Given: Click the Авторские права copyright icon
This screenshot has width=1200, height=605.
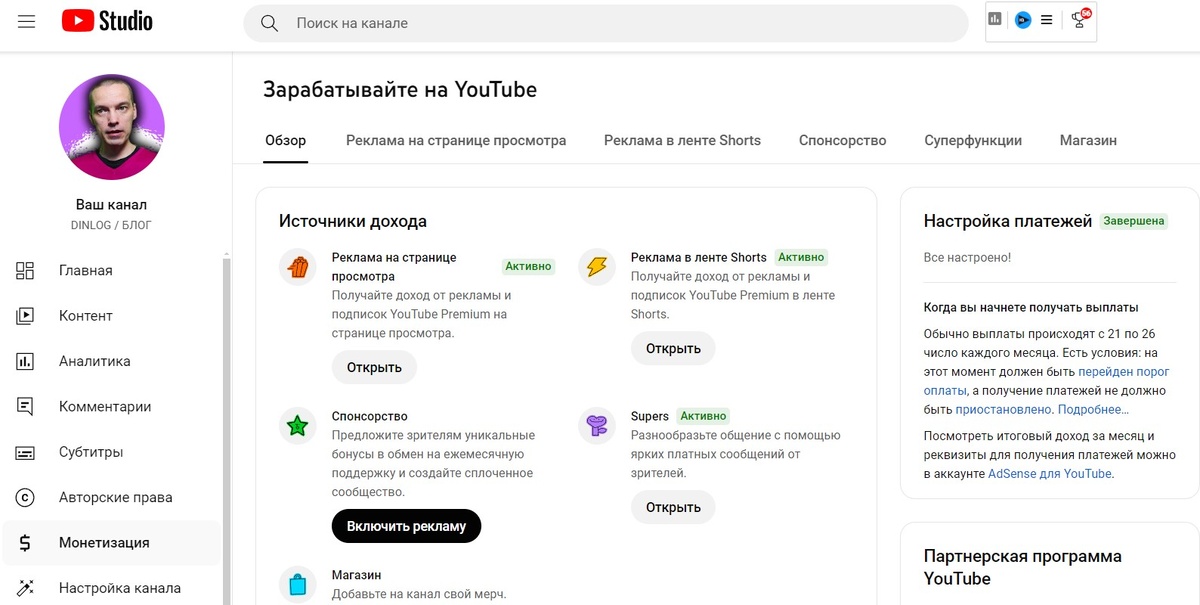Looking at the screenshot, I should pos(26,497).
